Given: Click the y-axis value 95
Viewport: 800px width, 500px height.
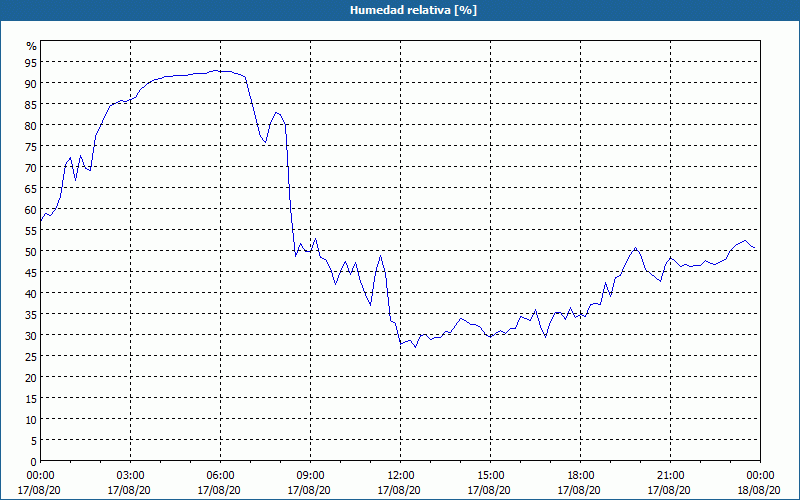Looking at the screenshot, I should pos(32,62).
